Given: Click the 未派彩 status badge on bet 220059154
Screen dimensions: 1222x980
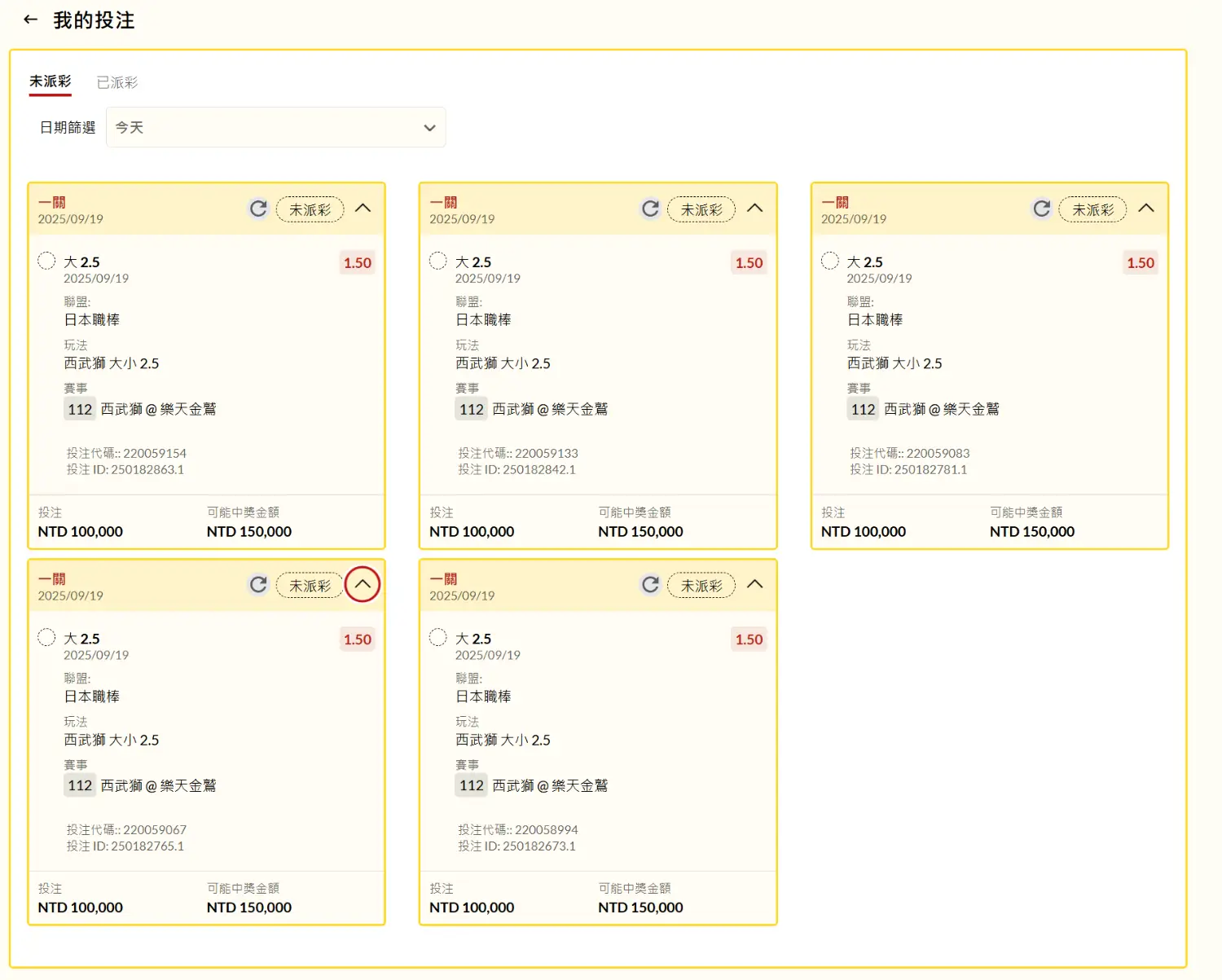Looking at the screenshot, I should click(310, 209).
